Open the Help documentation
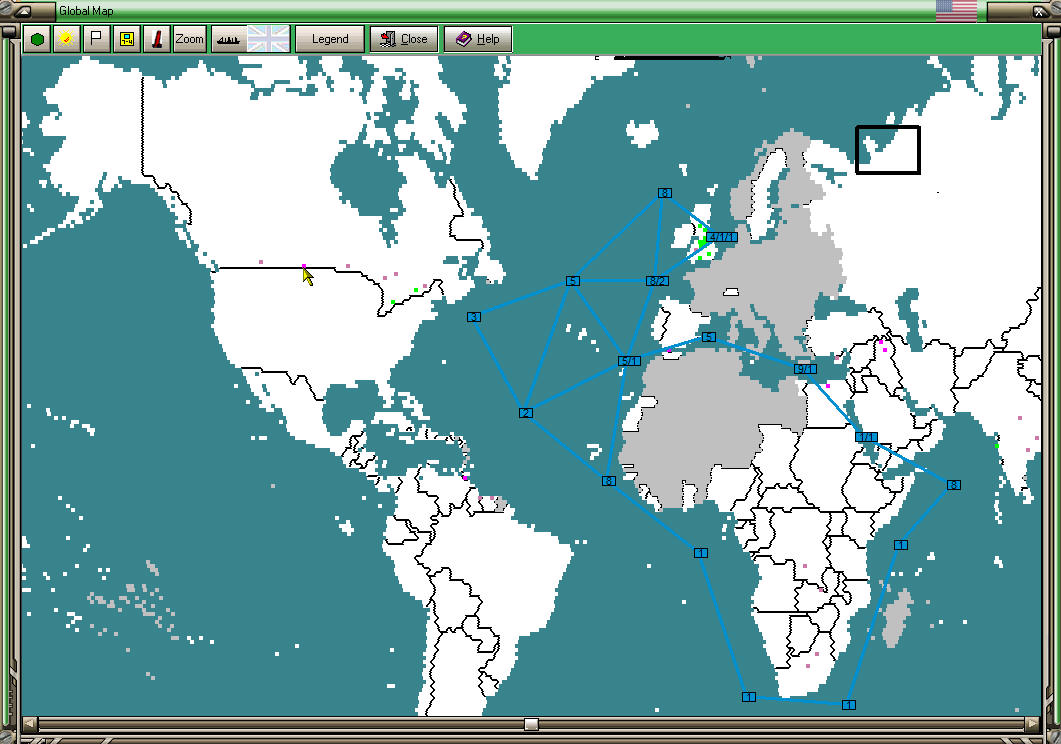Viewport: 1061px width, 744px height. [x=477, y=40]
